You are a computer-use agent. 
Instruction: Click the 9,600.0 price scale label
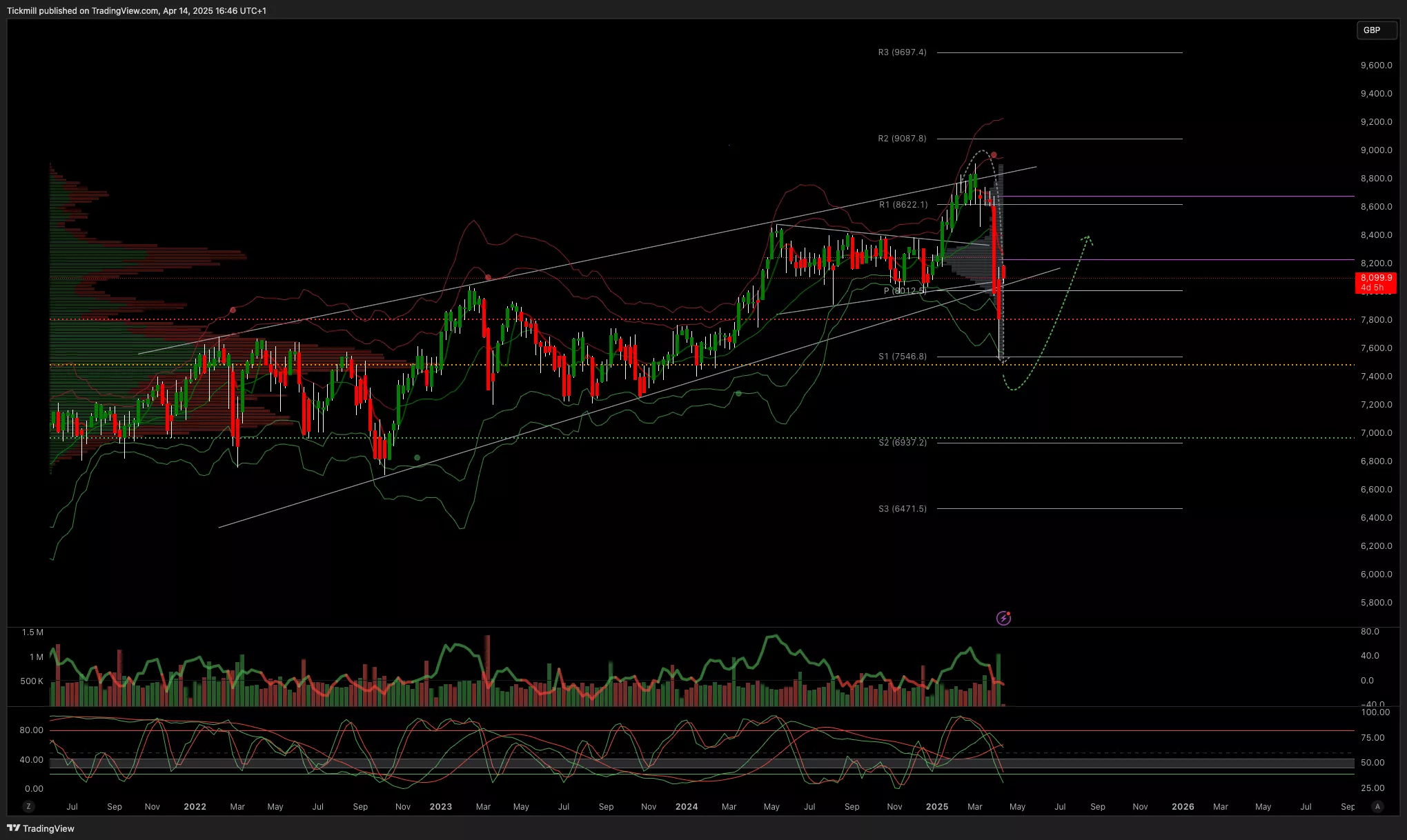click(x=1376, y=66)
